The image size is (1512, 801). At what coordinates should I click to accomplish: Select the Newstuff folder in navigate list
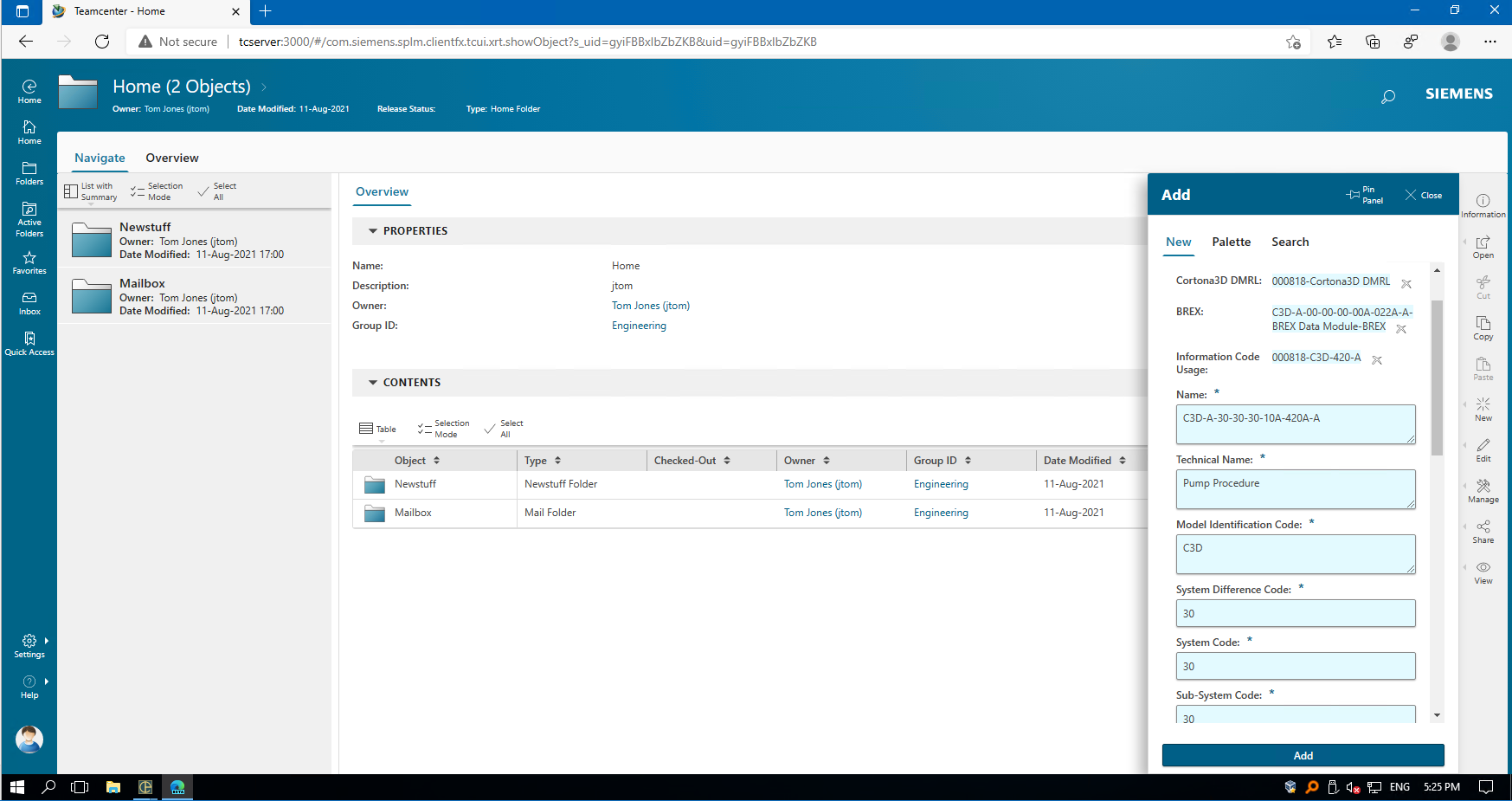coord(195,240)
